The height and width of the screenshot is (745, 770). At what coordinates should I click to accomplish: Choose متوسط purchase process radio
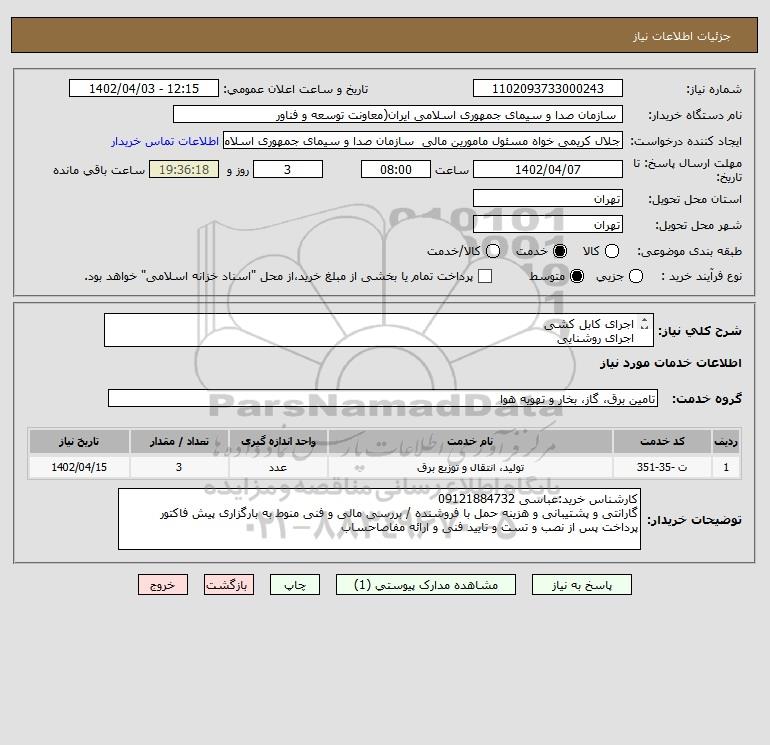[577, 276]
